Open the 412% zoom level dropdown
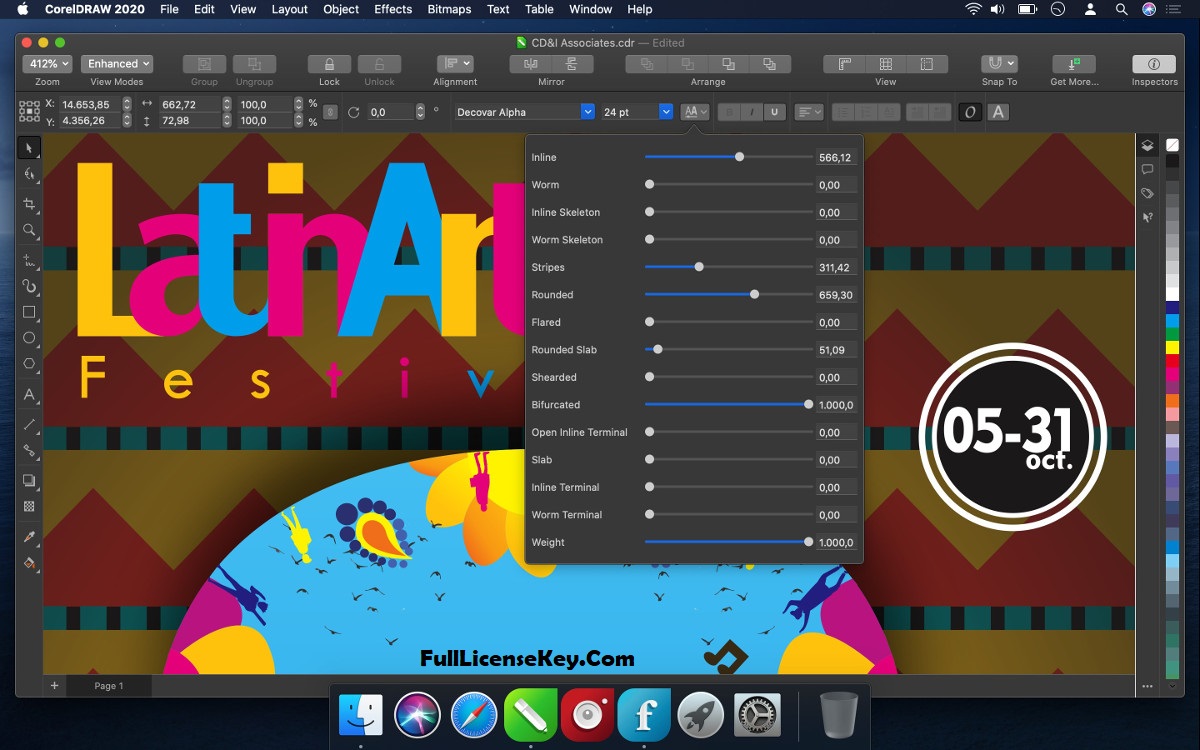Image resolution: width=1200 pixels, height=750 pixels. pyautogui.click(x=47, y=64)
